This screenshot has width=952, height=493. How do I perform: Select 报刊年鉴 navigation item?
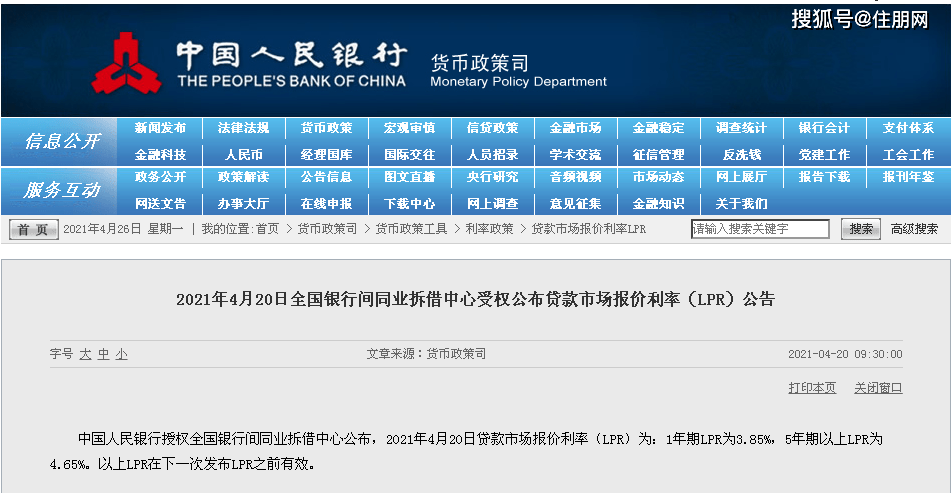coord(908,177)
